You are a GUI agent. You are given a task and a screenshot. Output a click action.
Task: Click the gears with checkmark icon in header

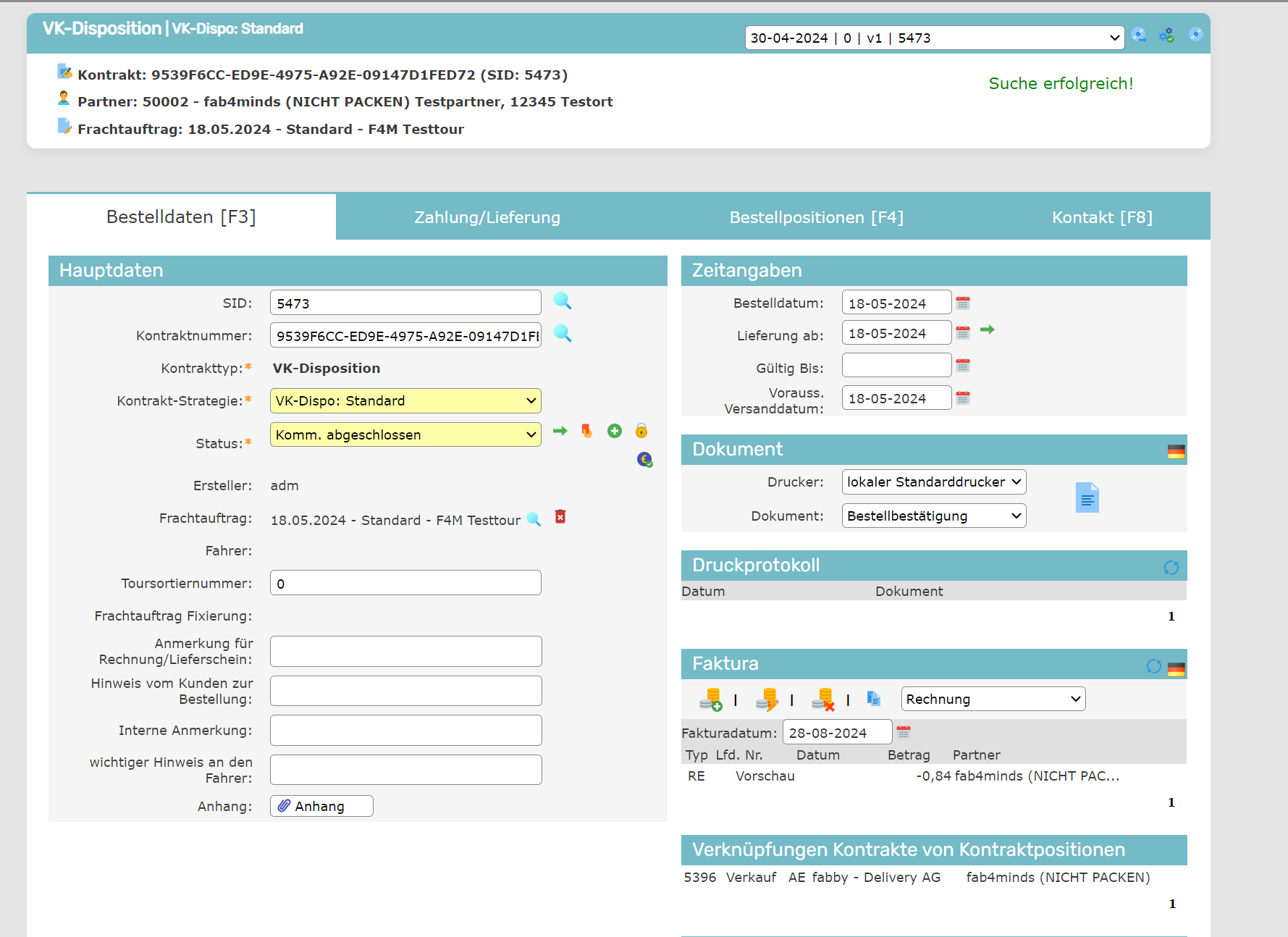[1166, 35]
